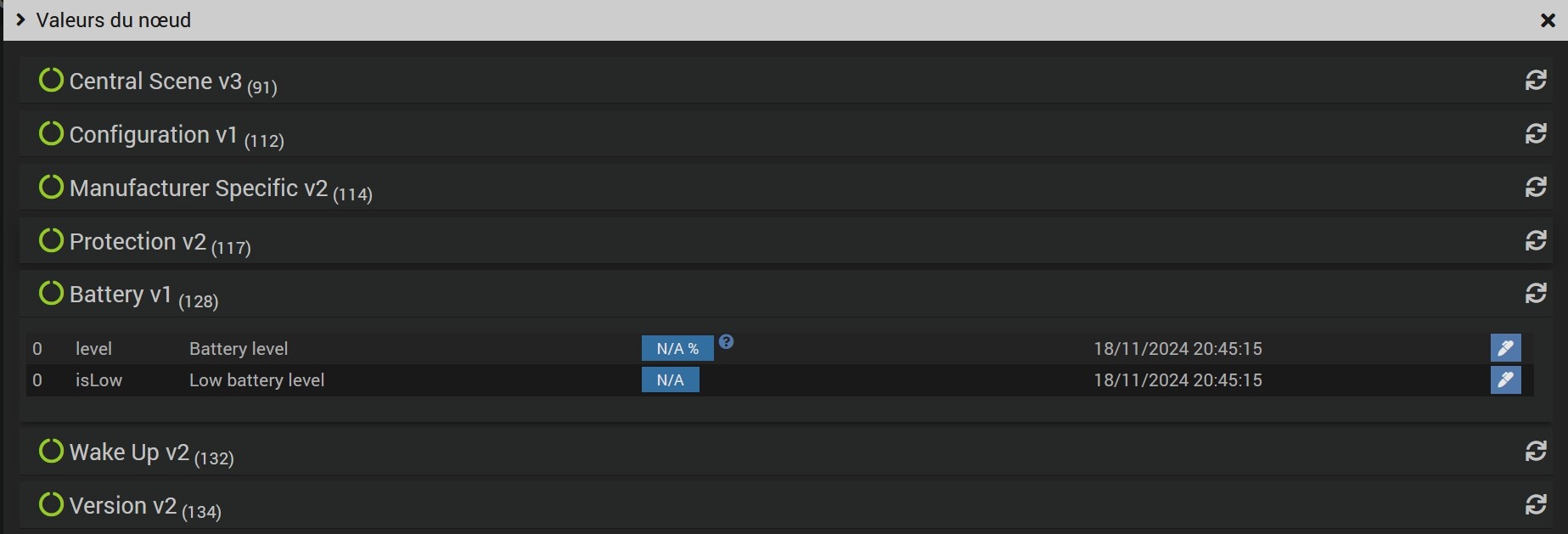Refresh Manufacturer Specific v2 values
This screenshot has width=1568, height=534.
click(1535, 187)
